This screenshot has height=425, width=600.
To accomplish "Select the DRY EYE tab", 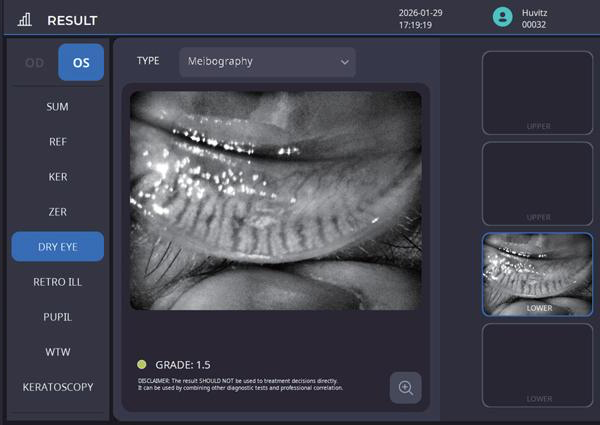I will [57, 247].
